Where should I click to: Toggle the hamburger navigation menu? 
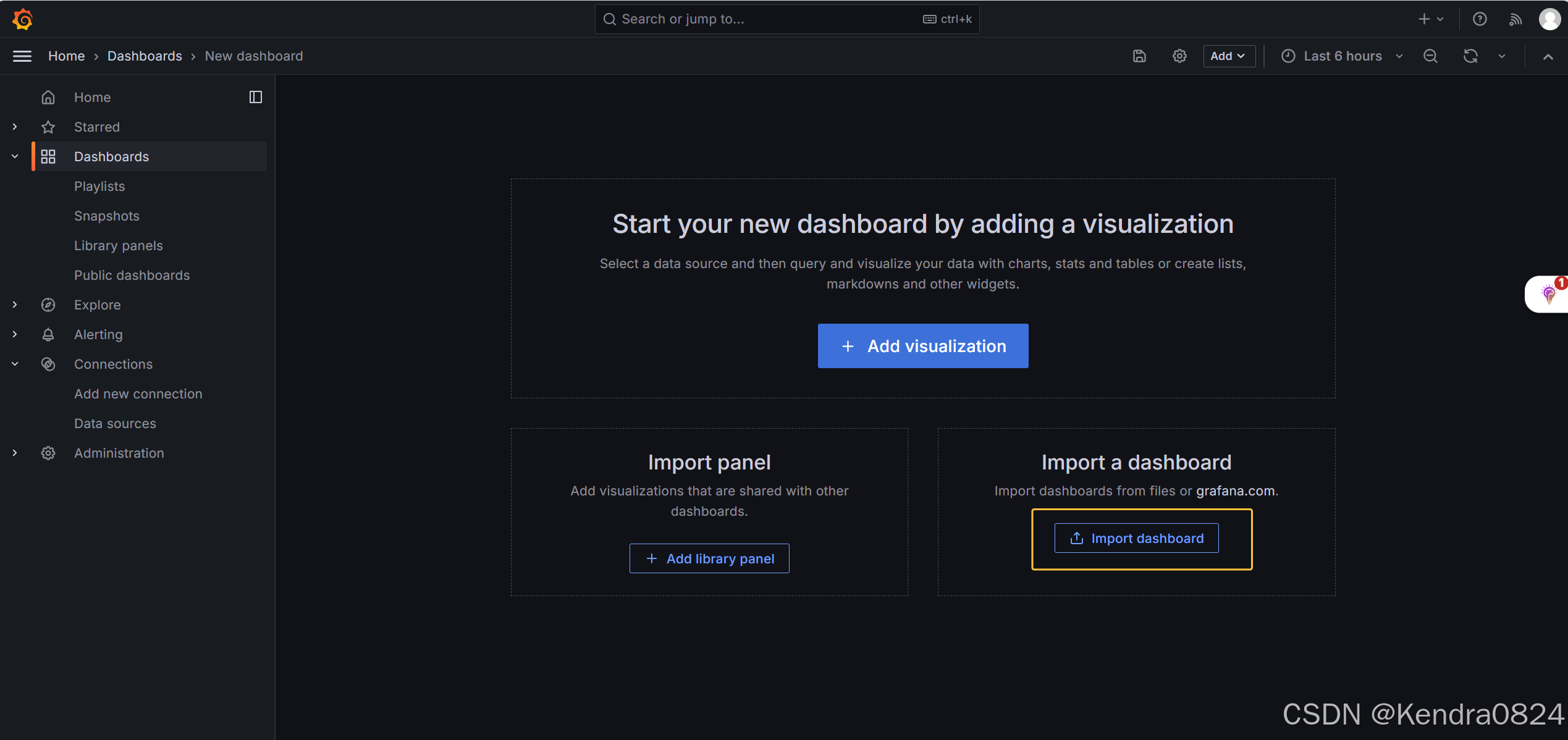click(x=22, y=56)
